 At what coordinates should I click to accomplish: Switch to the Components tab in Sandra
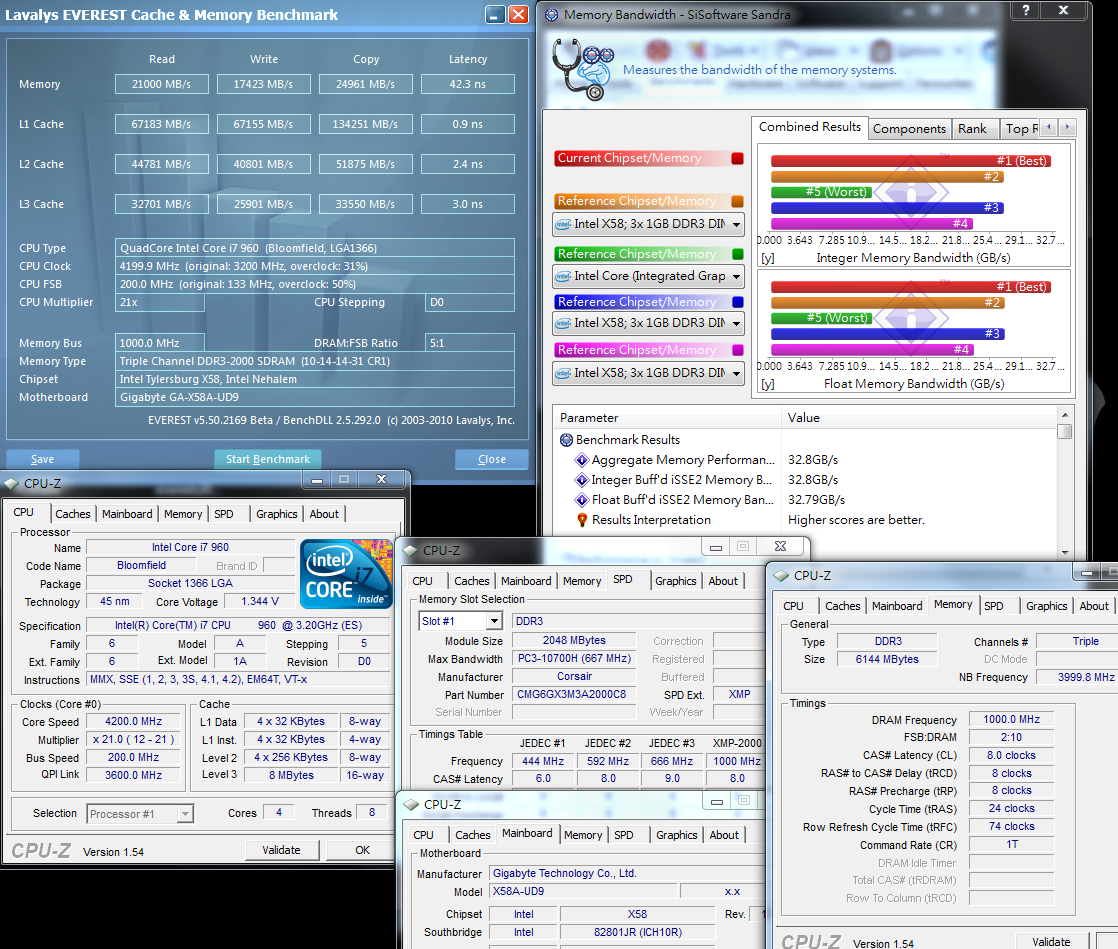(x=908, y=129)
